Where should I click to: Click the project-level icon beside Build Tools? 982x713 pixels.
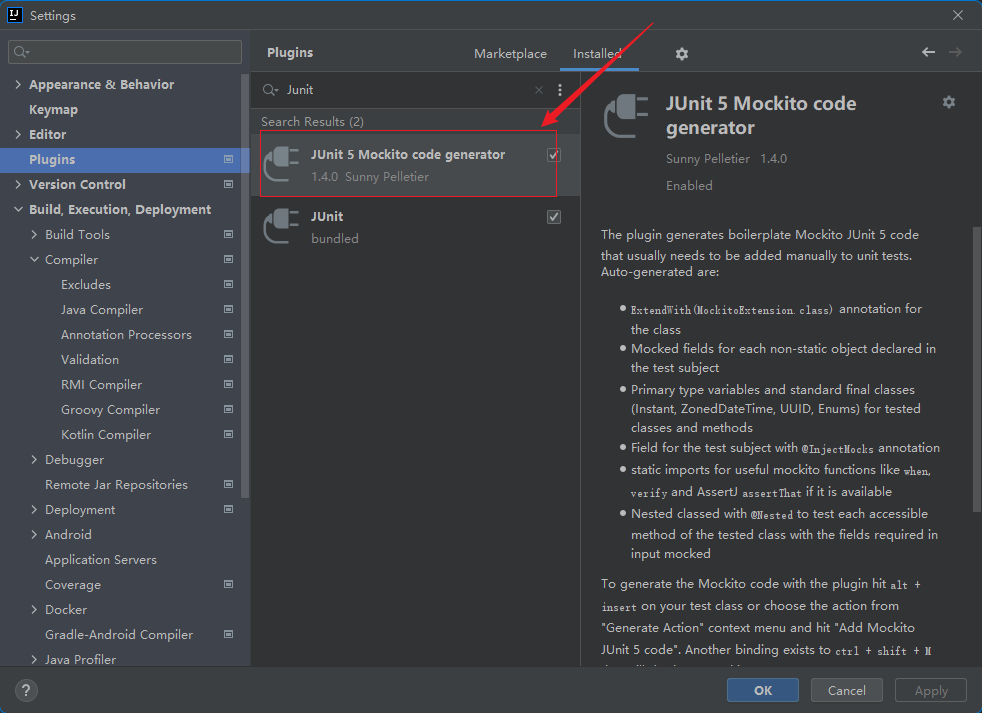tap(229, 234)
